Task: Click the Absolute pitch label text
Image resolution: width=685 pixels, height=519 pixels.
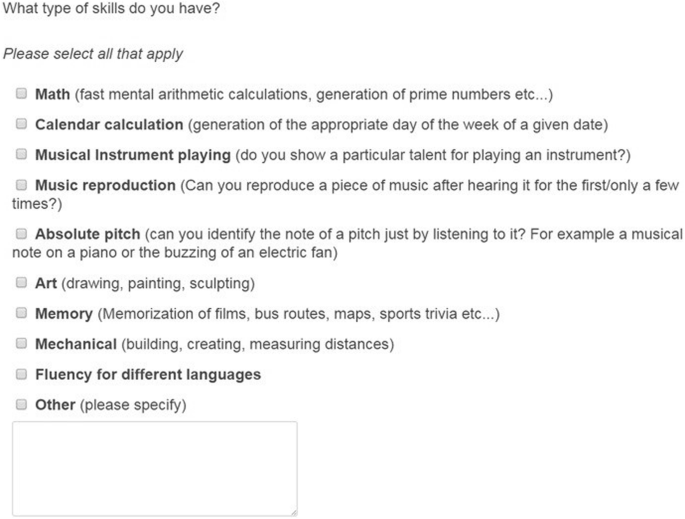Action: (x=88, y=235)
